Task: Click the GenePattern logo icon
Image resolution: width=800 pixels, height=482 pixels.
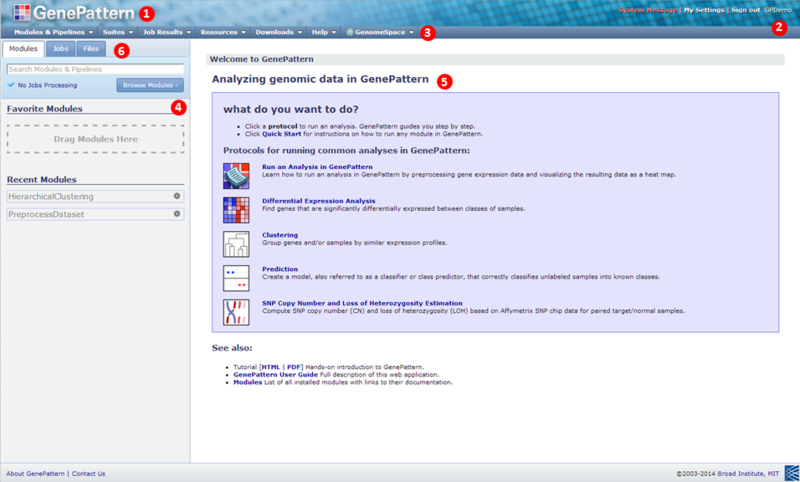Action: tap(22, 12)
